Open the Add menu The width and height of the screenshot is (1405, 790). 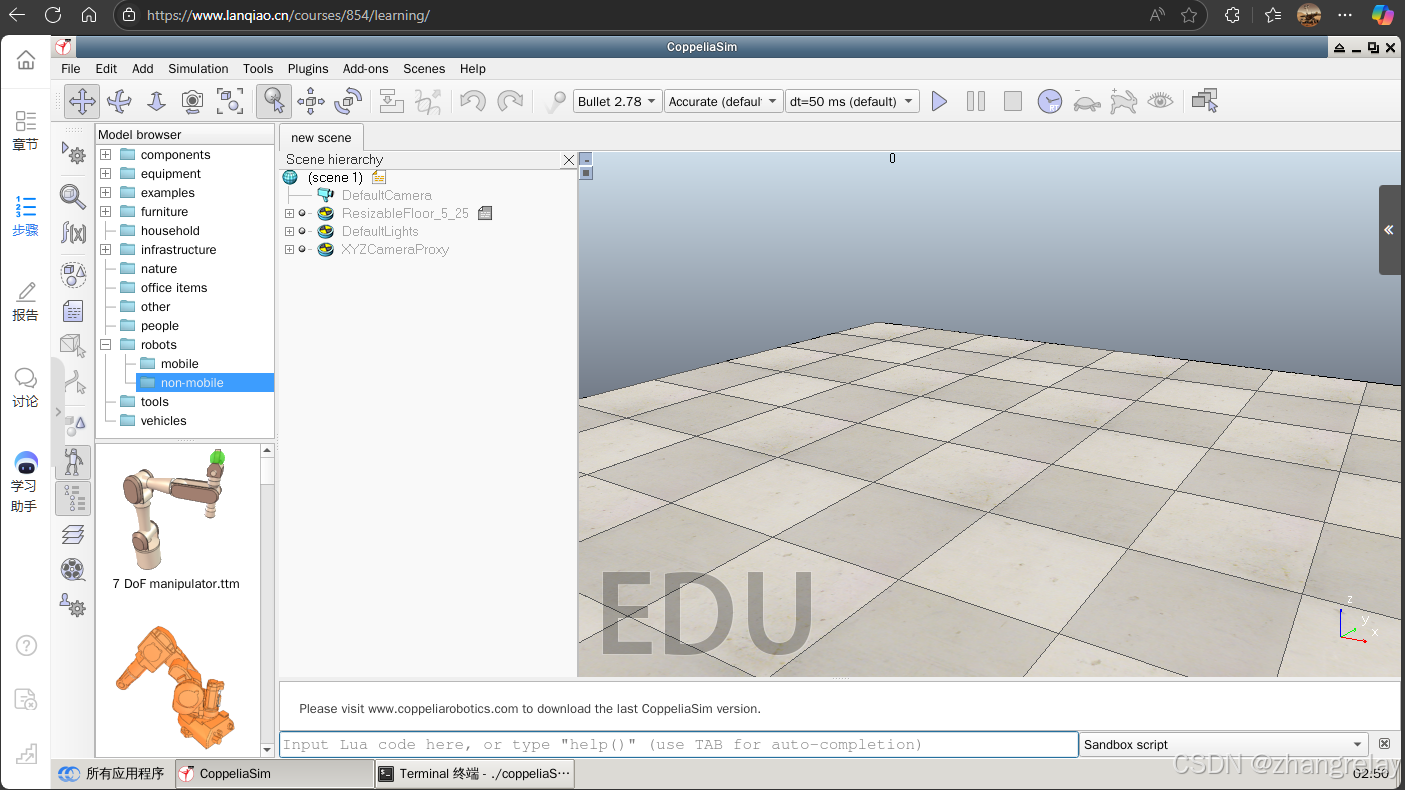click(x=143, y=69)
